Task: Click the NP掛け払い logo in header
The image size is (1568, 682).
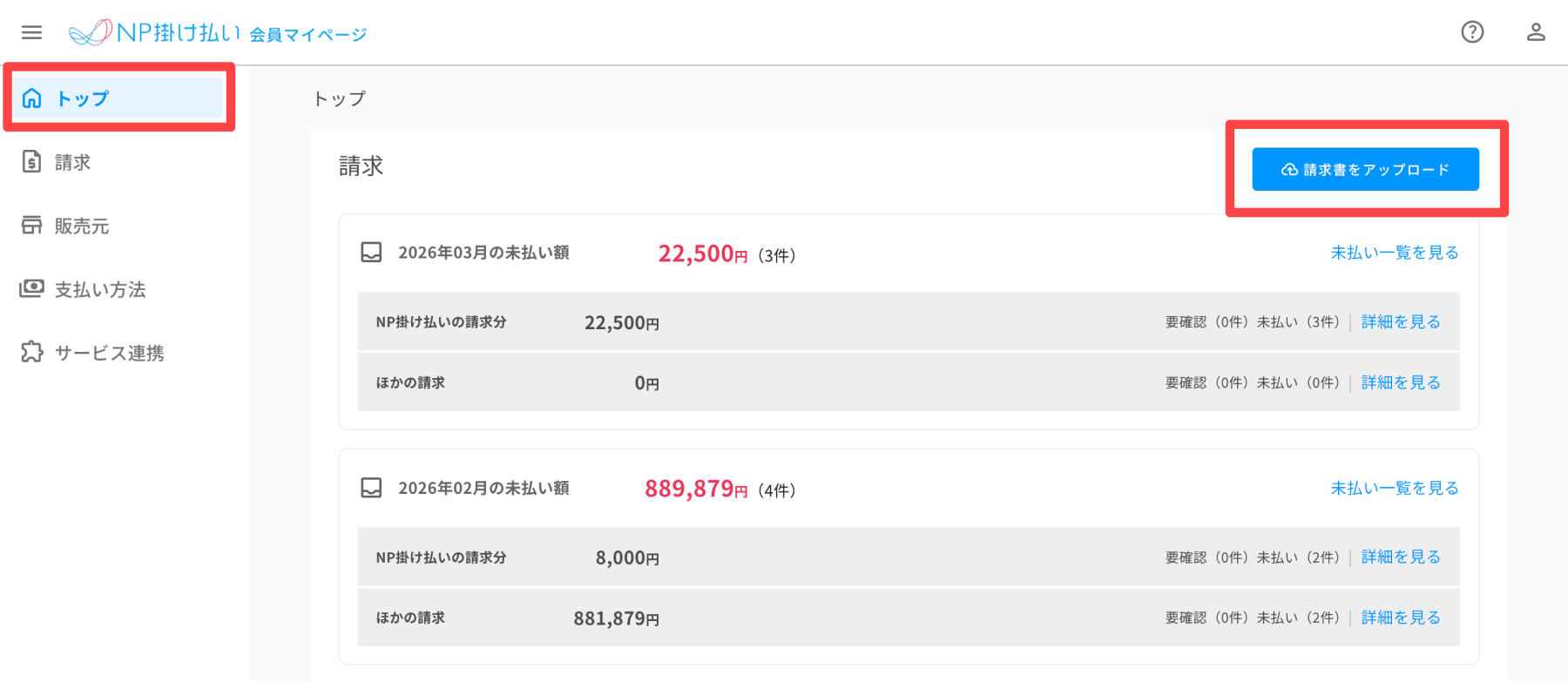Action: pos(155,33)
